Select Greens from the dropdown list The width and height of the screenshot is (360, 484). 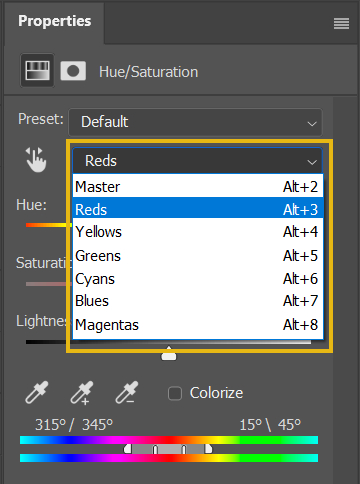tap(198, 256)
